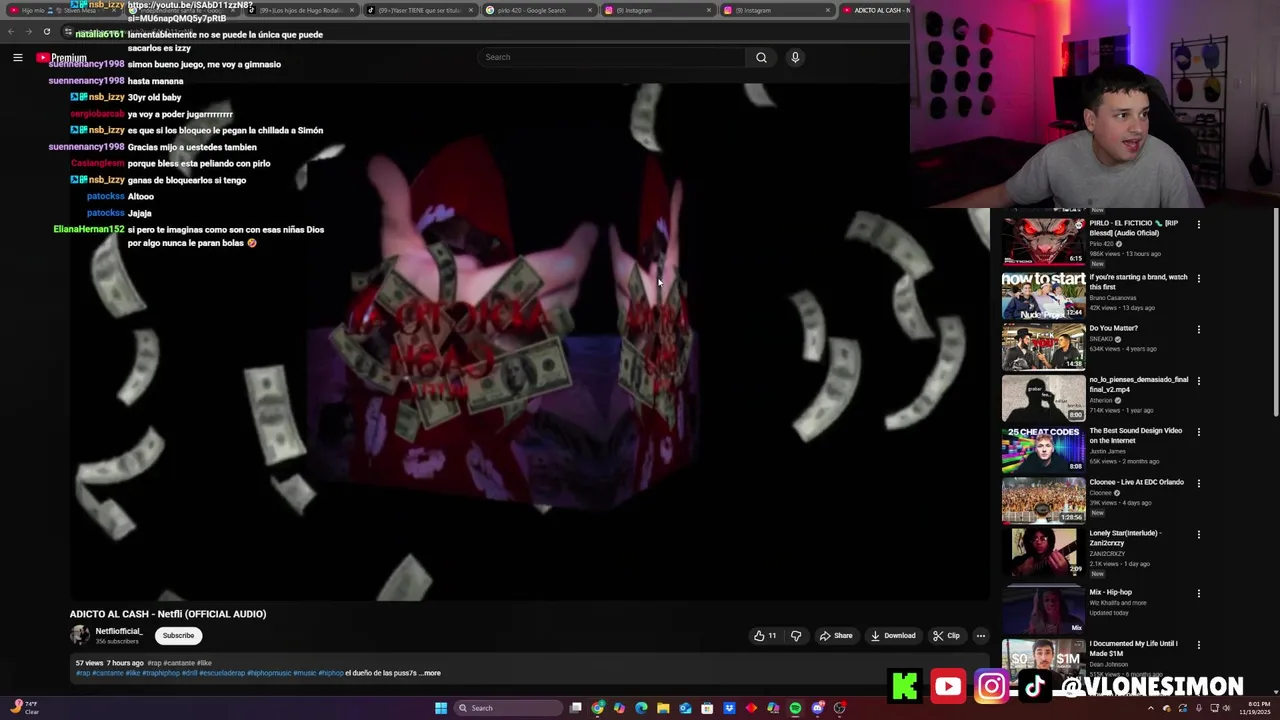The image size is (1280, 720).
Task: Open options for Mix - Hip-hop
Action: [1198, 593]
